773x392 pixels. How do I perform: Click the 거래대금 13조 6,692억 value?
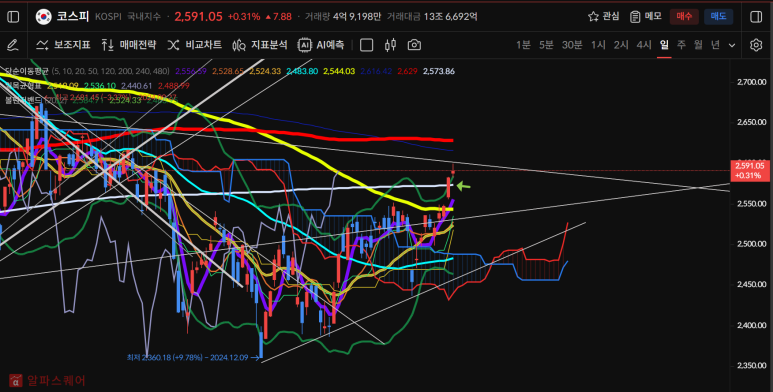point(432,17)
